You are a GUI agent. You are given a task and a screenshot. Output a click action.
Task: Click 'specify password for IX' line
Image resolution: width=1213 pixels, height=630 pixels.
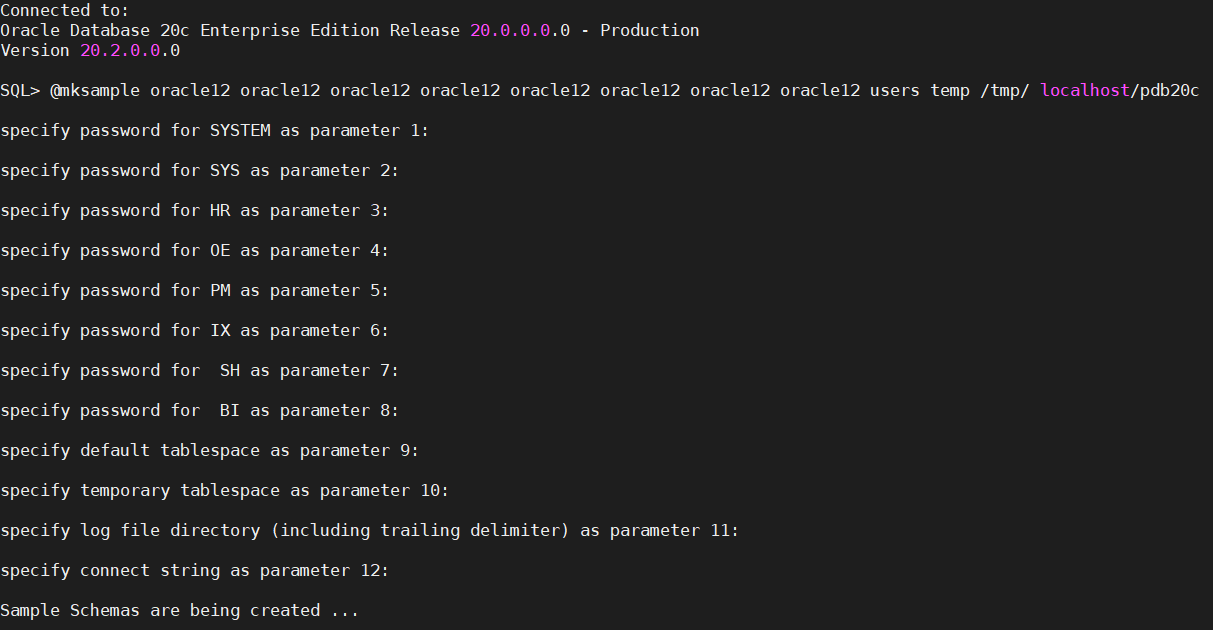tap(195, 331)
